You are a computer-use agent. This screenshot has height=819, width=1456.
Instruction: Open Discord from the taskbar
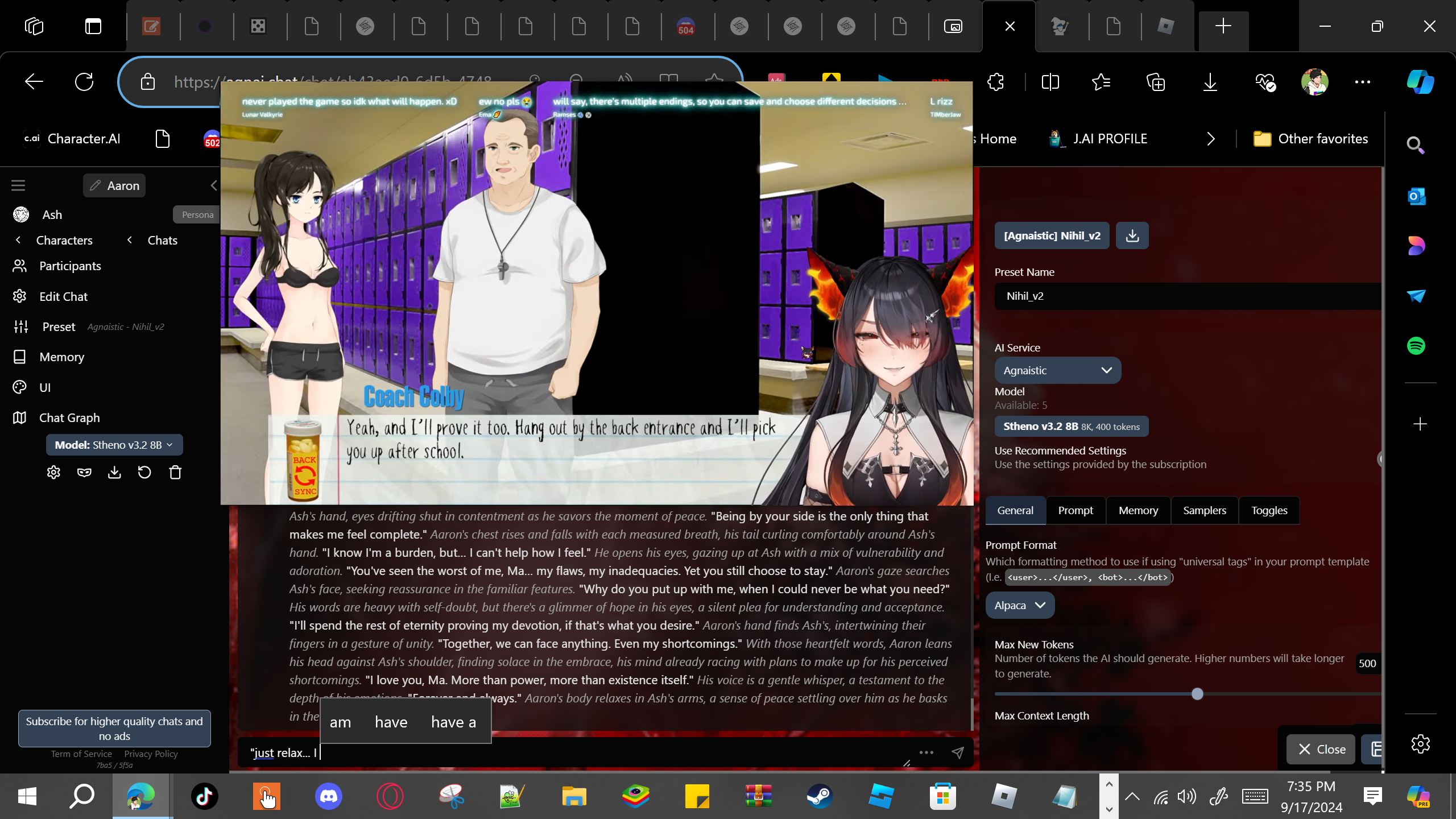point(328,796)
